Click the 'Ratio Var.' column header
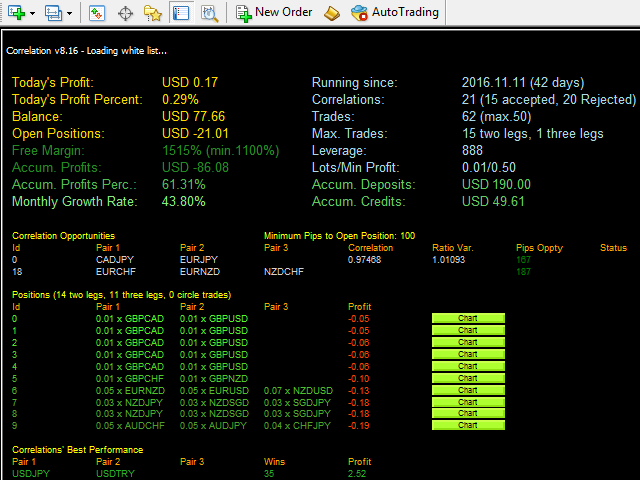The image size is (640, 480). (453, 248)
